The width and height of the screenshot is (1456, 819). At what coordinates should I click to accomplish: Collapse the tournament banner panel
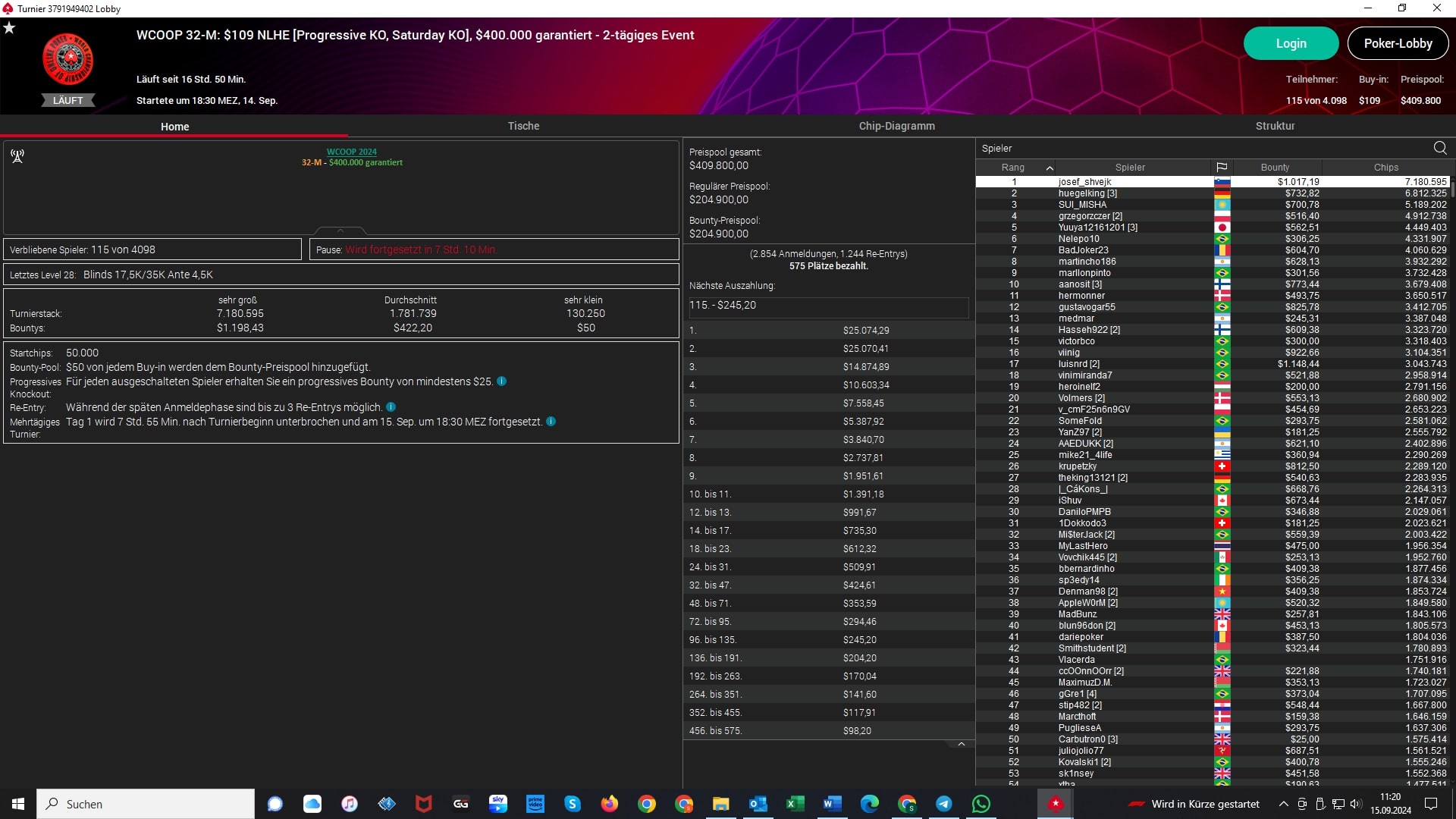[340, 231]
